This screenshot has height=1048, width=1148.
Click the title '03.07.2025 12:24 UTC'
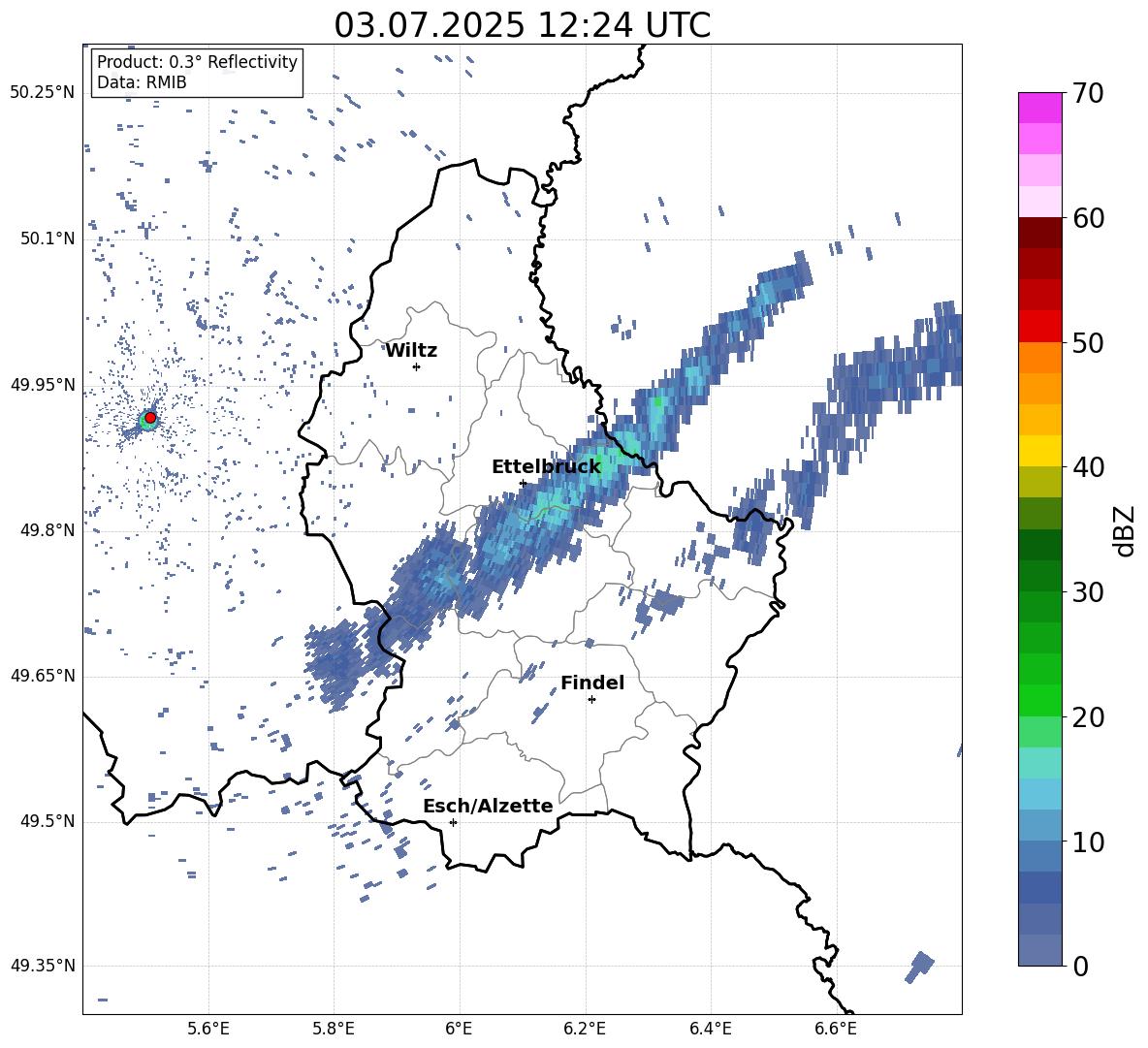point(522,25)
